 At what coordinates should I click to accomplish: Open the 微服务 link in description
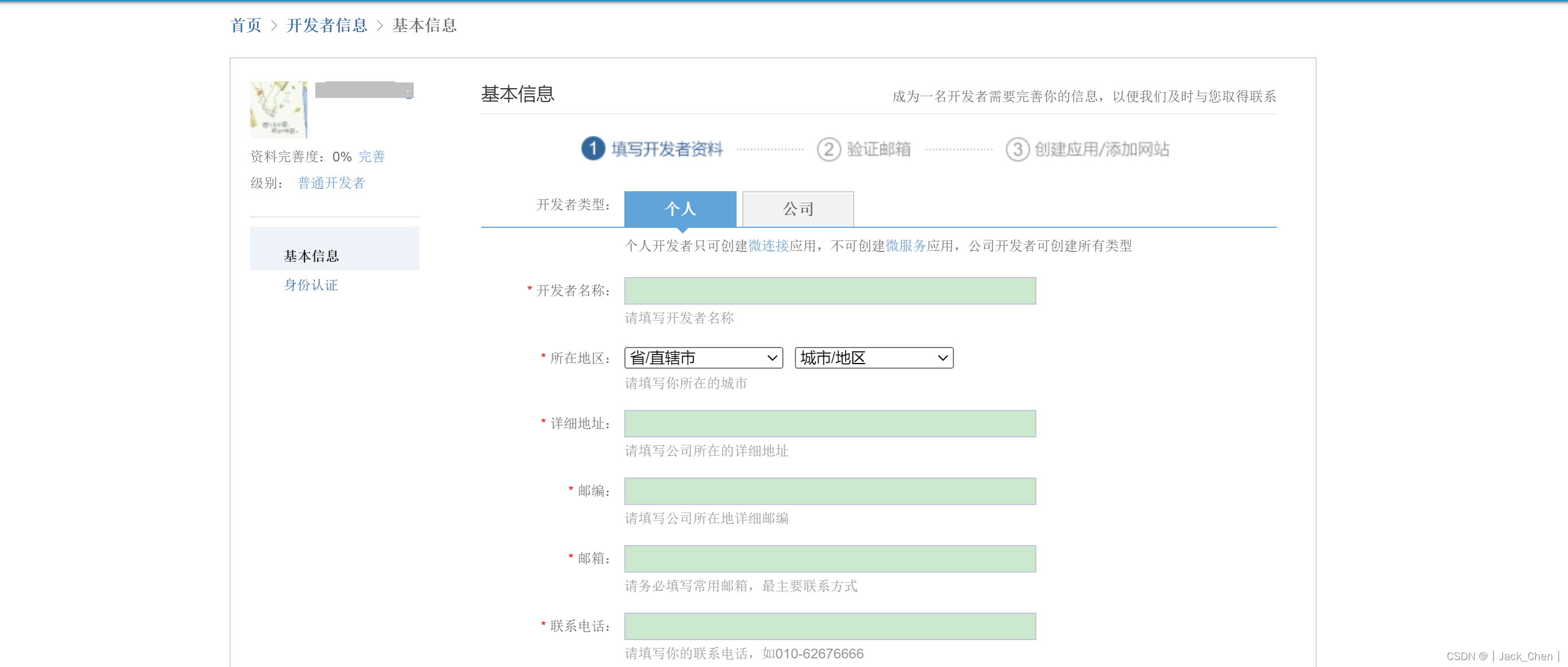(905, 246)
